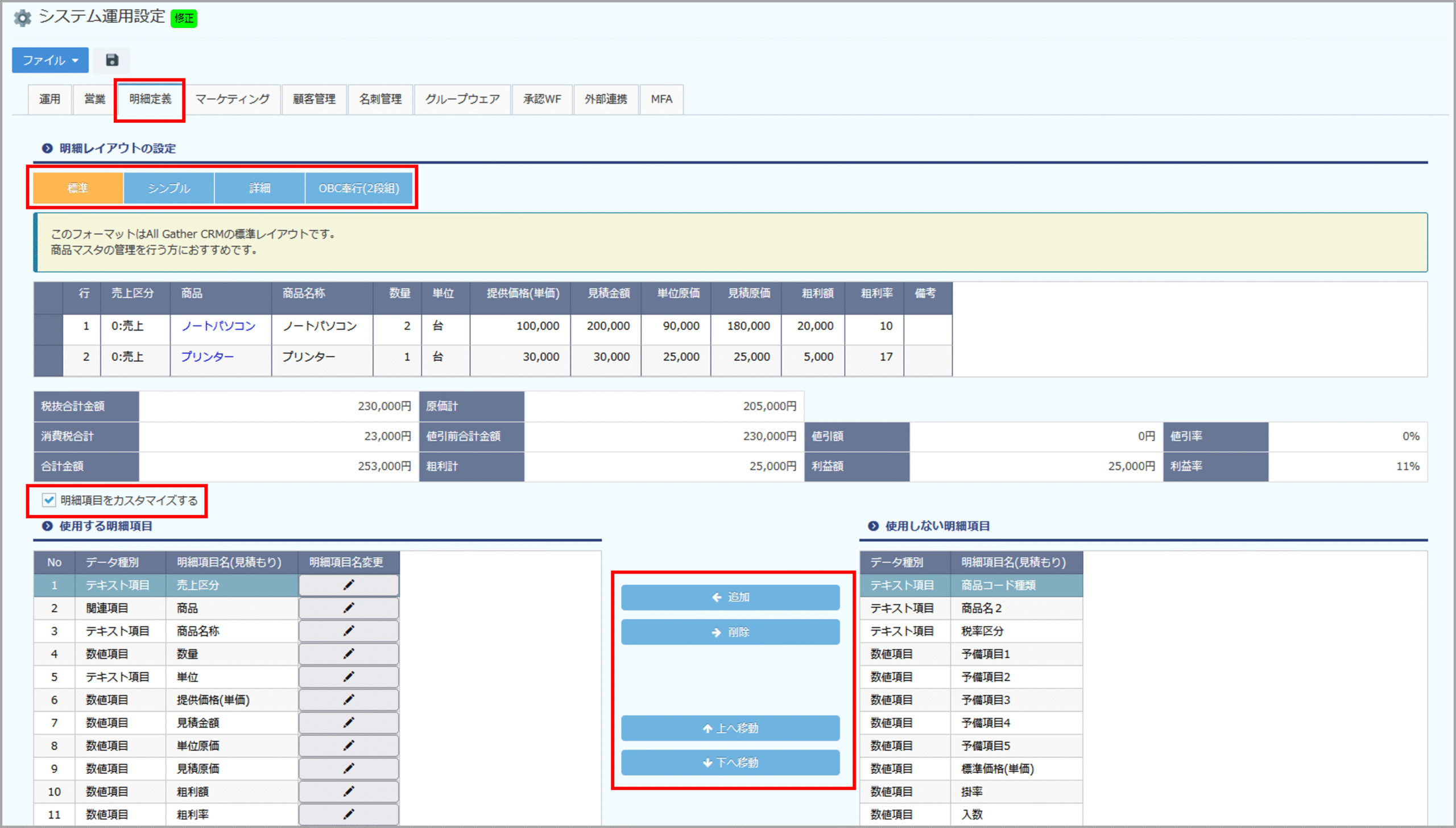Click the 明細レイアウトの設定 section heading
This screenshot has width=1456, height=828.
[118, 148]
